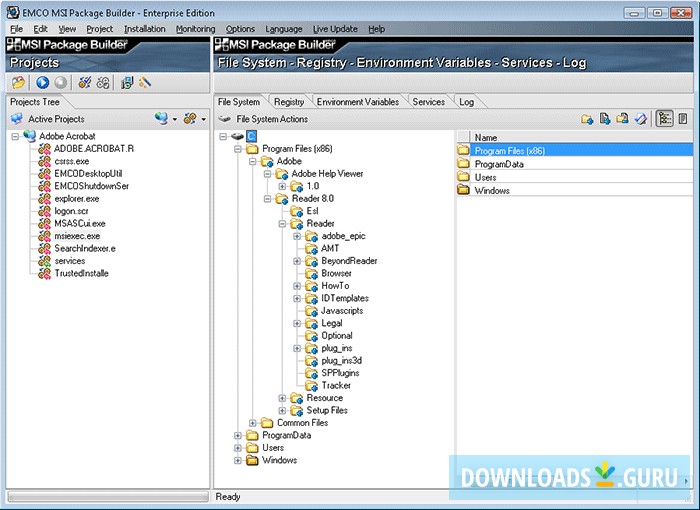Expand the plug_ins folder node
Screen dimensions: 700x510
pos(297,348)
